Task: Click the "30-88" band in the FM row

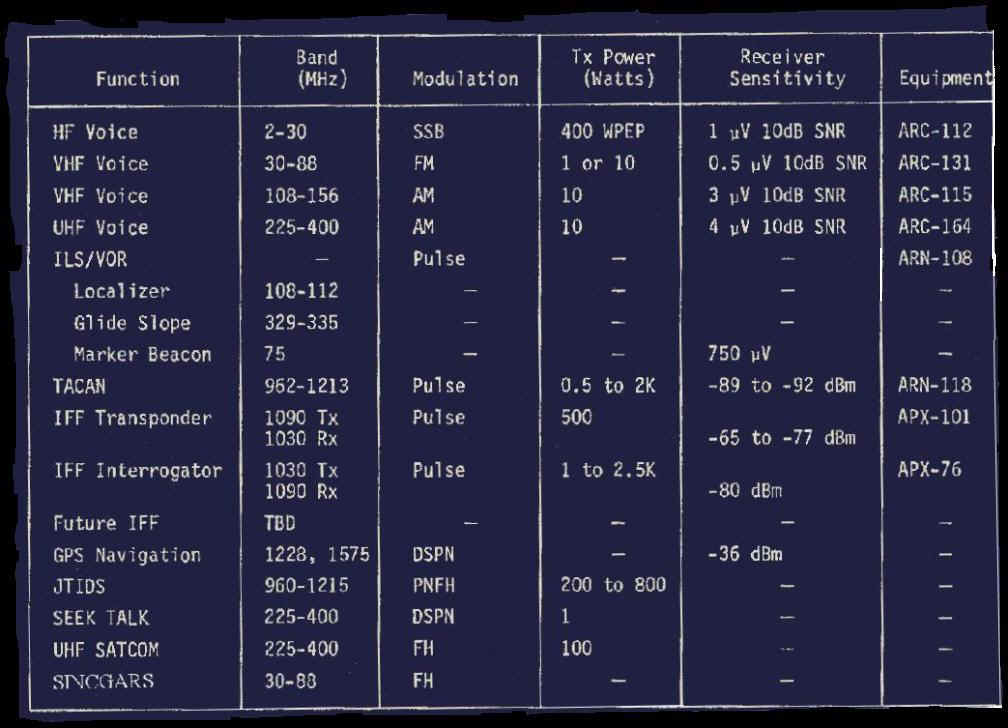Action: coord(291,163)
